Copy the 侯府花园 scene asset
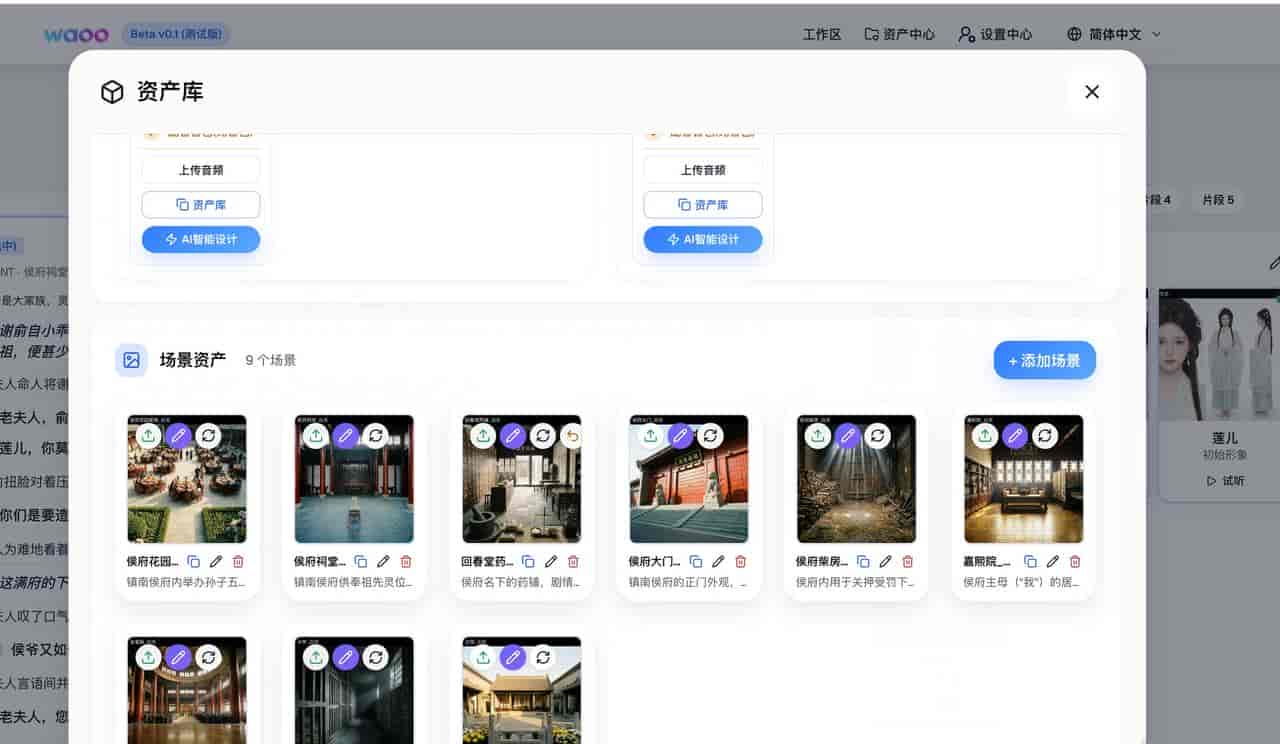 coord(194,562)
